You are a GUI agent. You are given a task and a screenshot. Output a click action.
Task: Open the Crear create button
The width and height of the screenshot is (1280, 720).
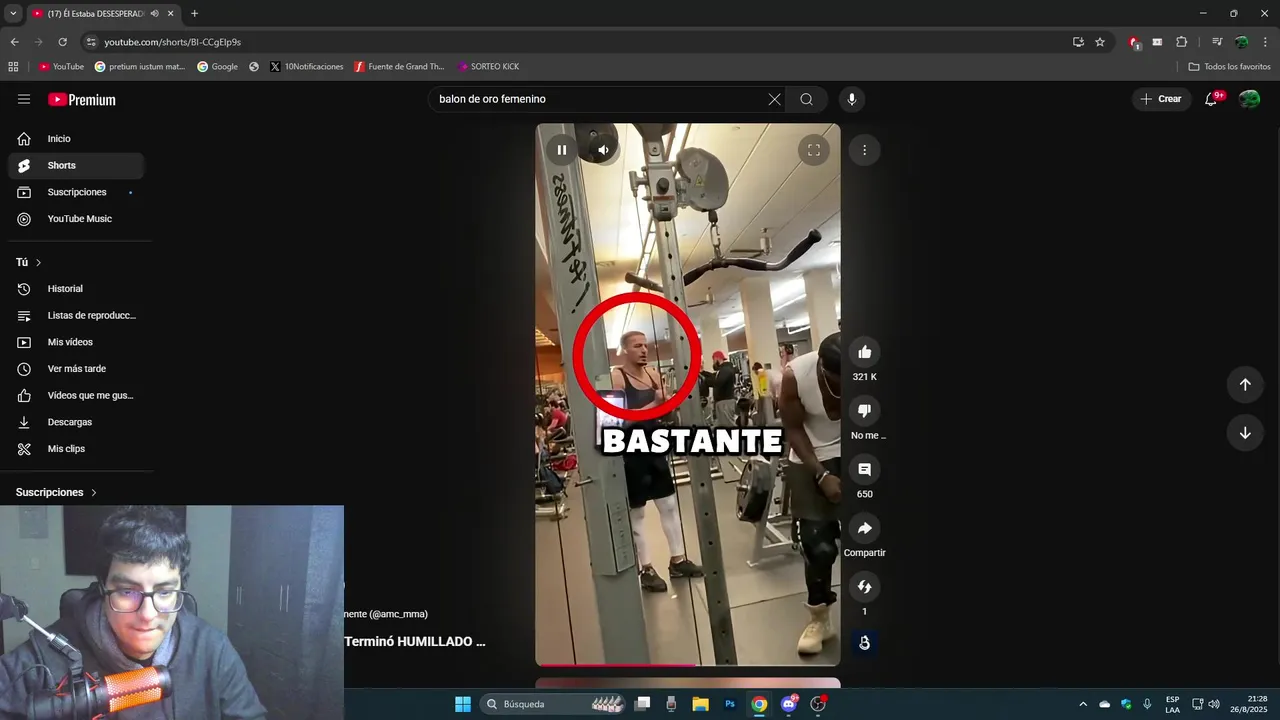1161,99
